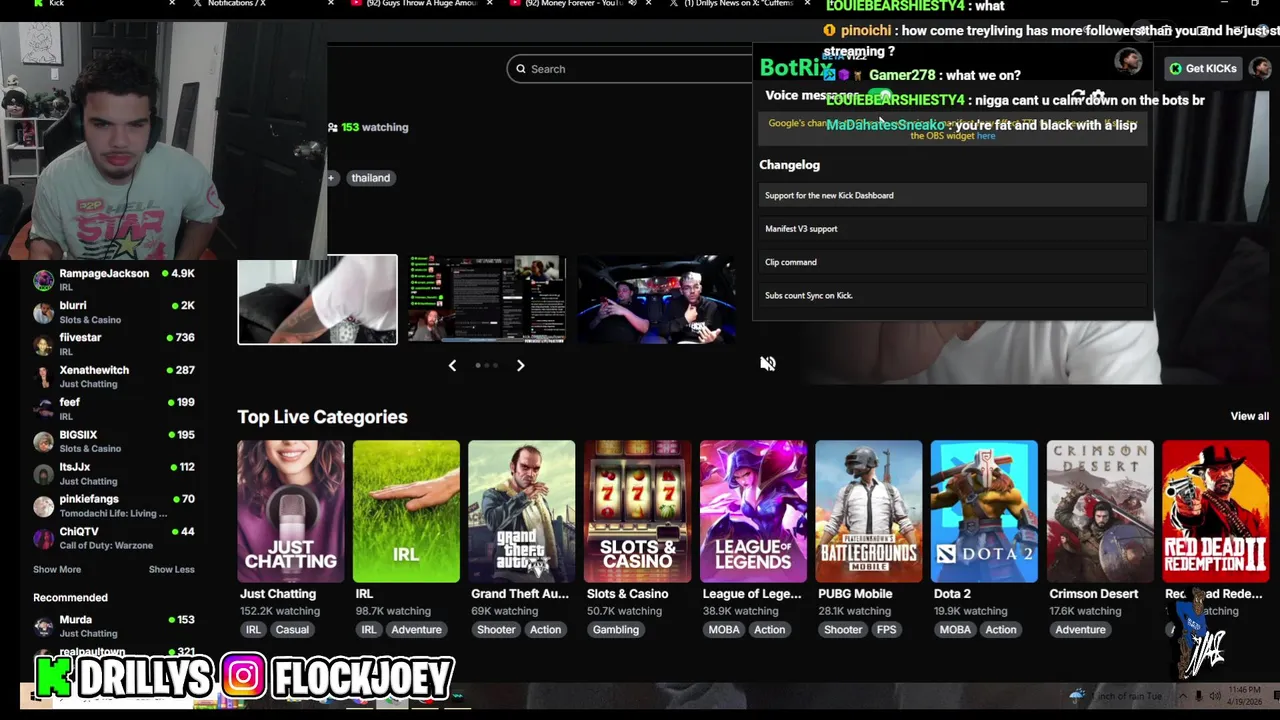This screenshot has width=1280, height=720.
Task: Select the middle carousel stream thumbnail
Action: click(487, 300)
